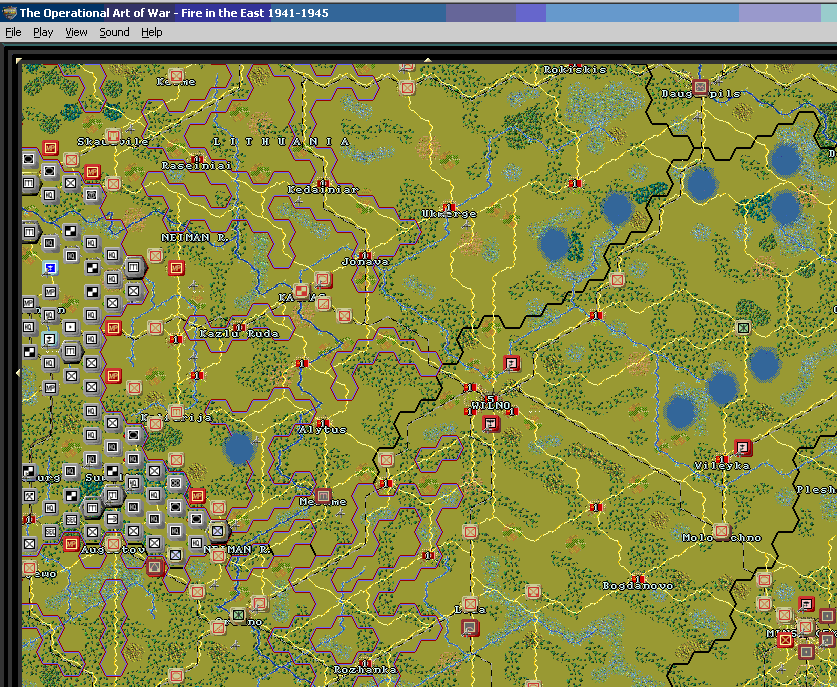Click the LITHUANIA map label
The height and width of the screenshot is (688, 838).
pos(281,142)
